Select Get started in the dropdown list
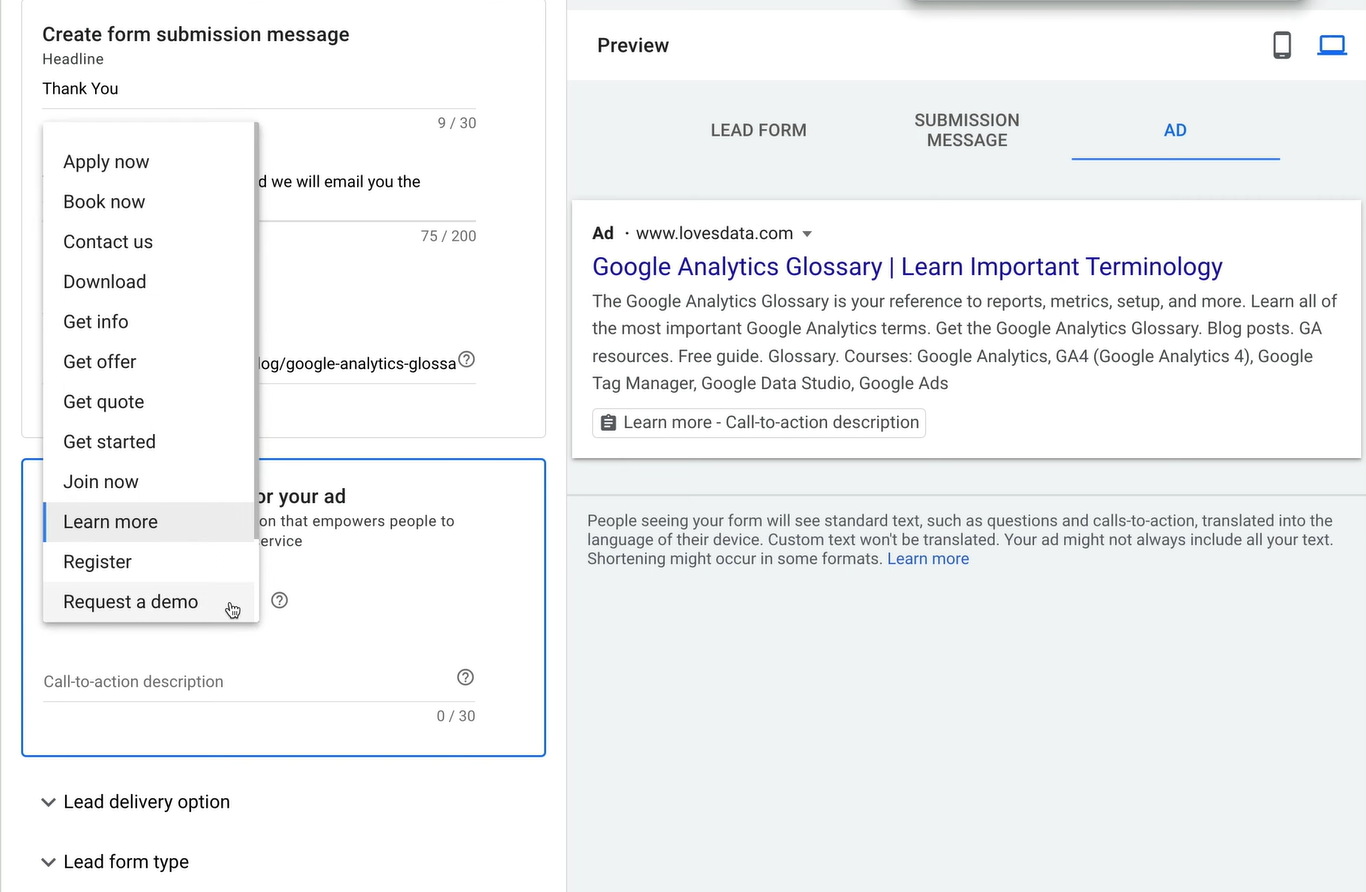Image resolution: width=1366 pixels, height=892 pixels. coord(109,441)
